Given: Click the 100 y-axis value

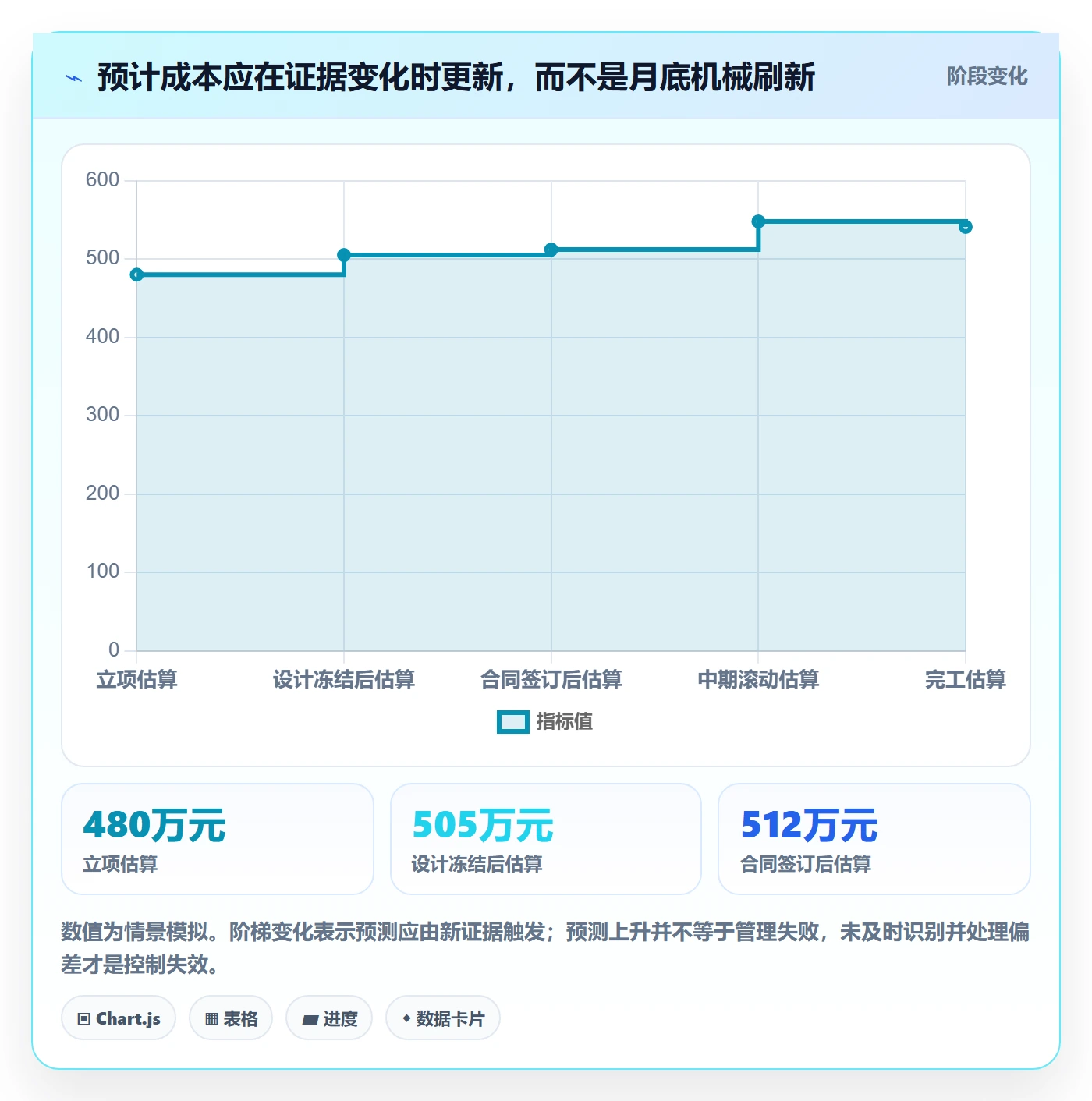Looking at the screenshot, I should tap(102, 572).
